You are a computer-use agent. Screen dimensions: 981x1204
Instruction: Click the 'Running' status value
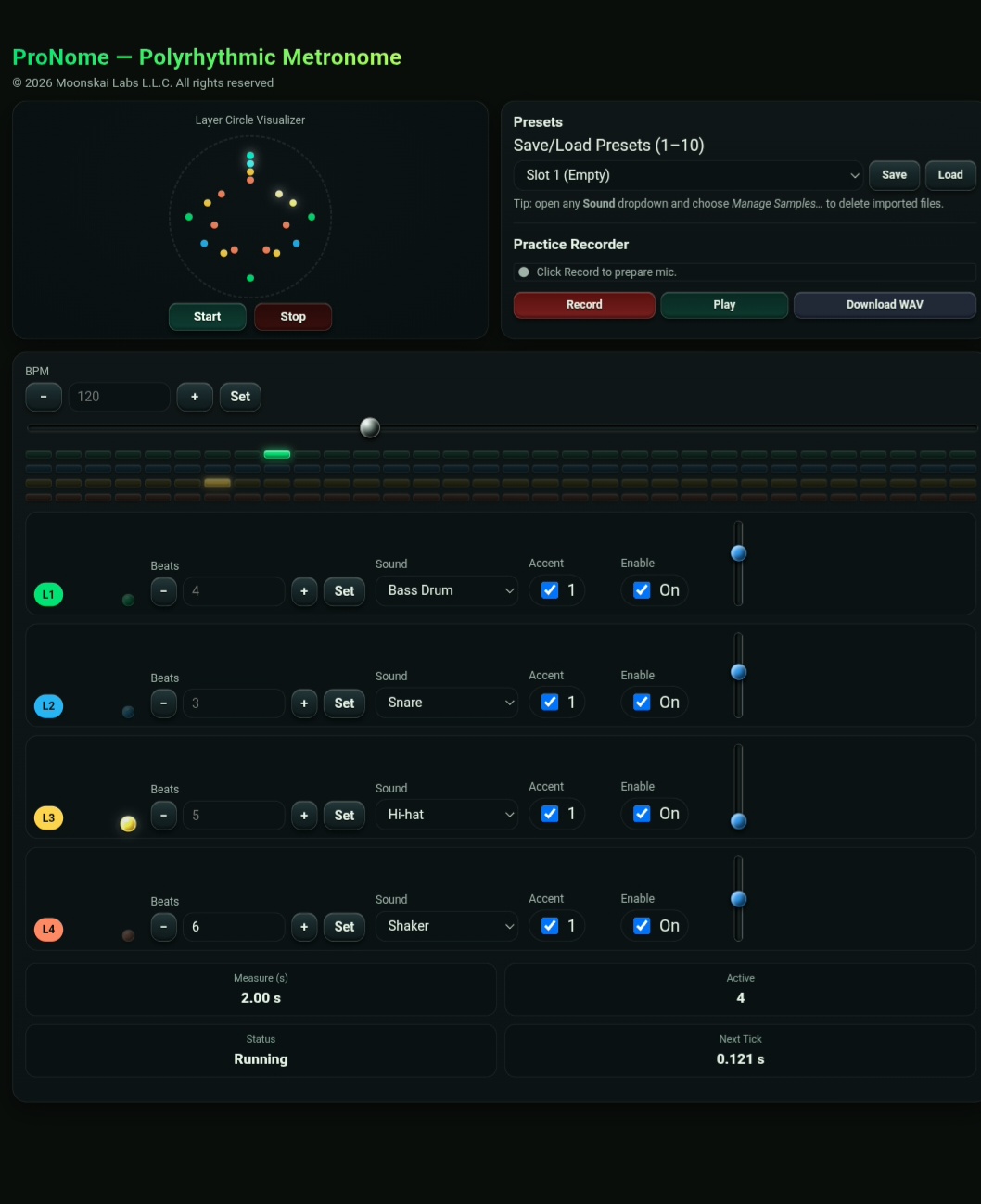click(261, 1059)
